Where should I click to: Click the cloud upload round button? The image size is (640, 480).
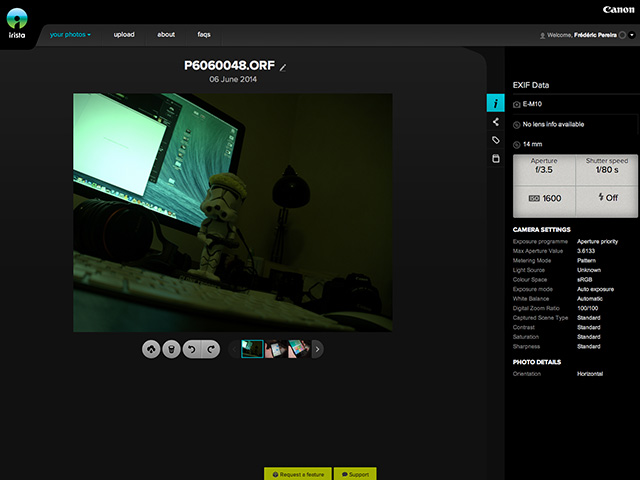pyautogui.click(x=151, y=349)
